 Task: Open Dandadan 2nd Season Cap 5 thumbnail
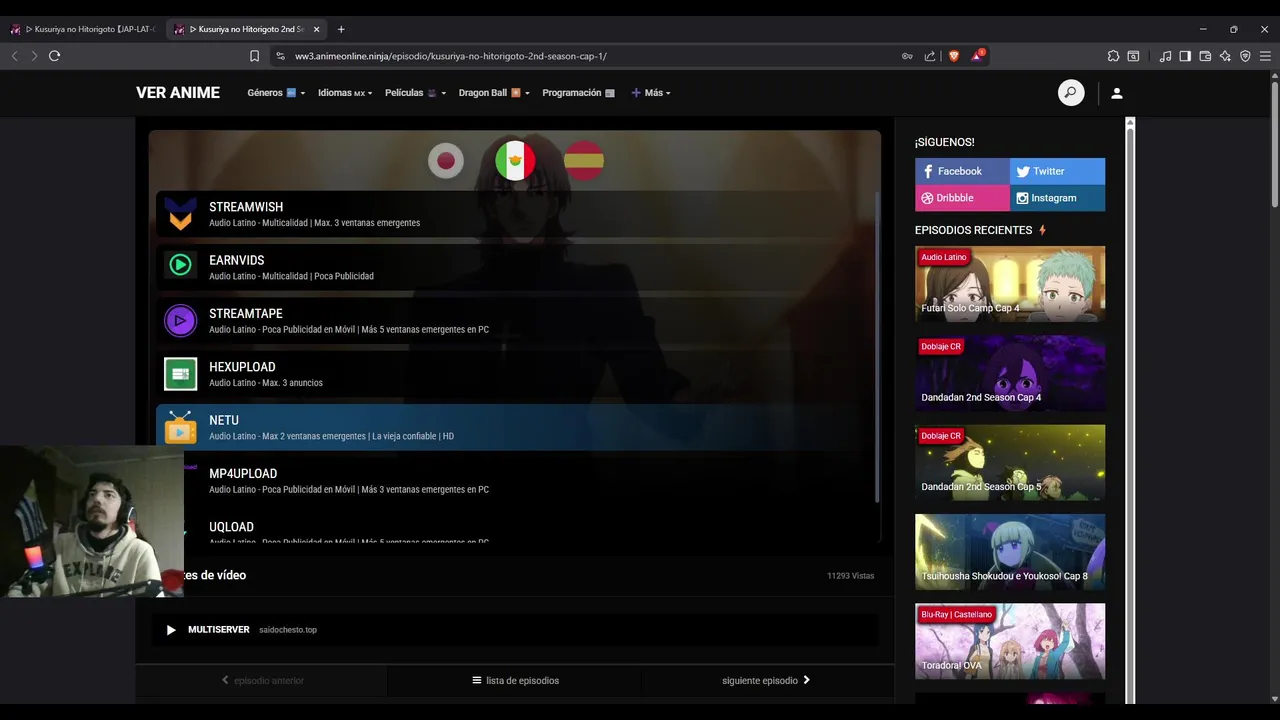pos(1010,463)
